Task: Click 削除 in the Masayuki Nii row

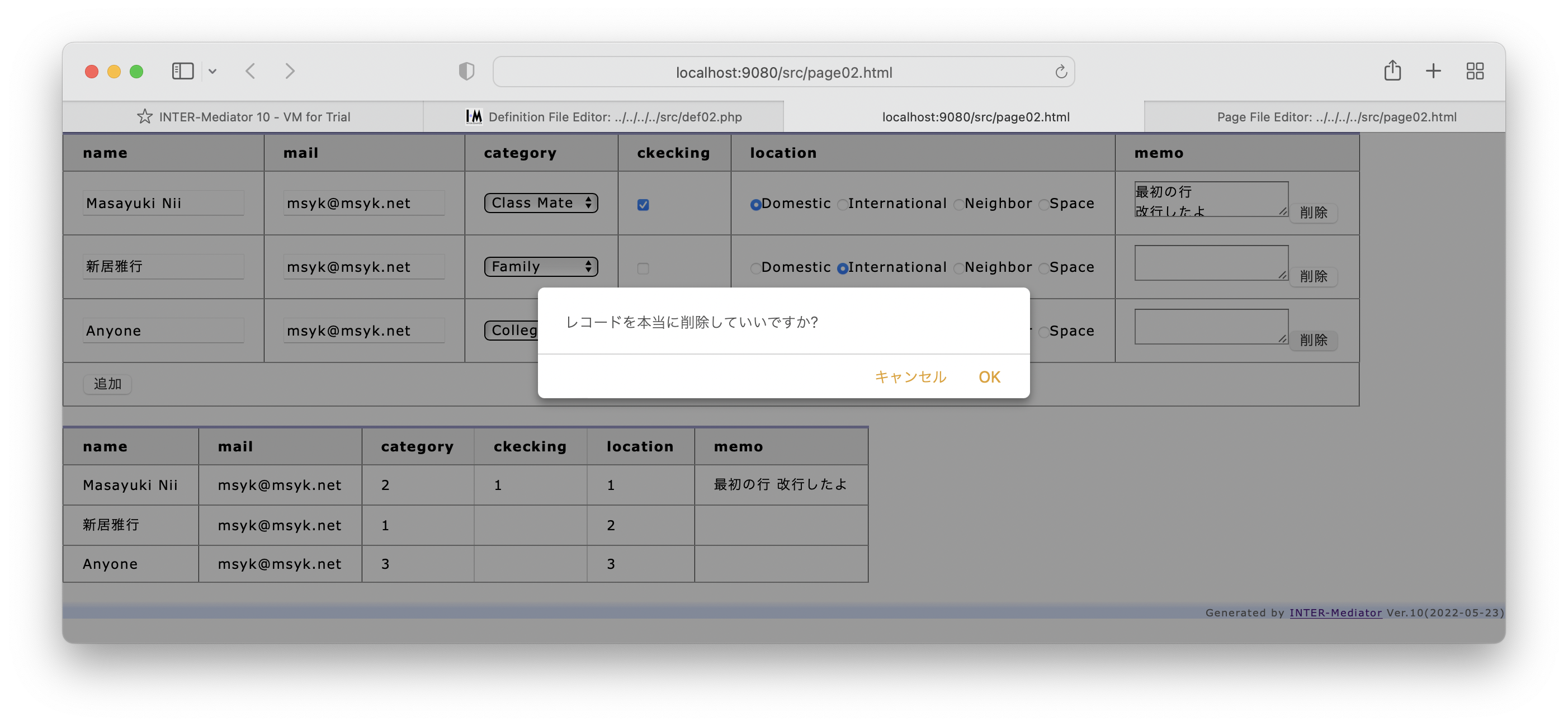Action: click(1313, 213)
